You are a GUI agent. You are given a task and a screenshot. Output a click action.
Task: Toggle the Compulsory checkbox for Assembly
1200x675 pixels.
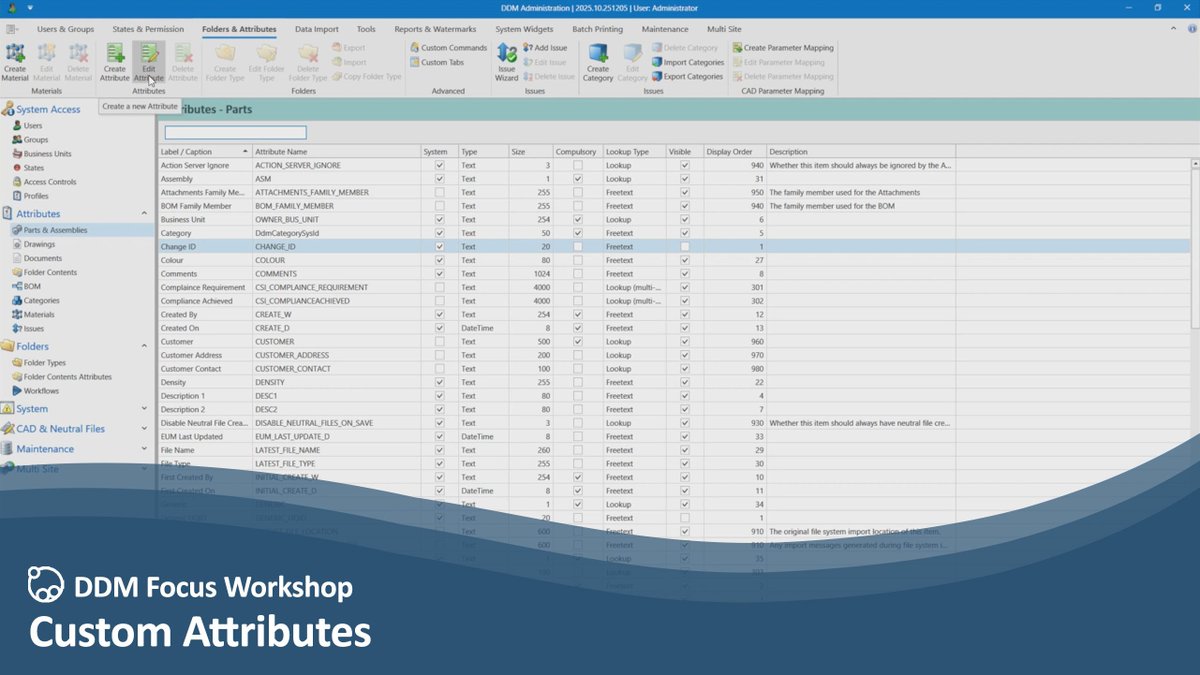click(x=578, y=178)
